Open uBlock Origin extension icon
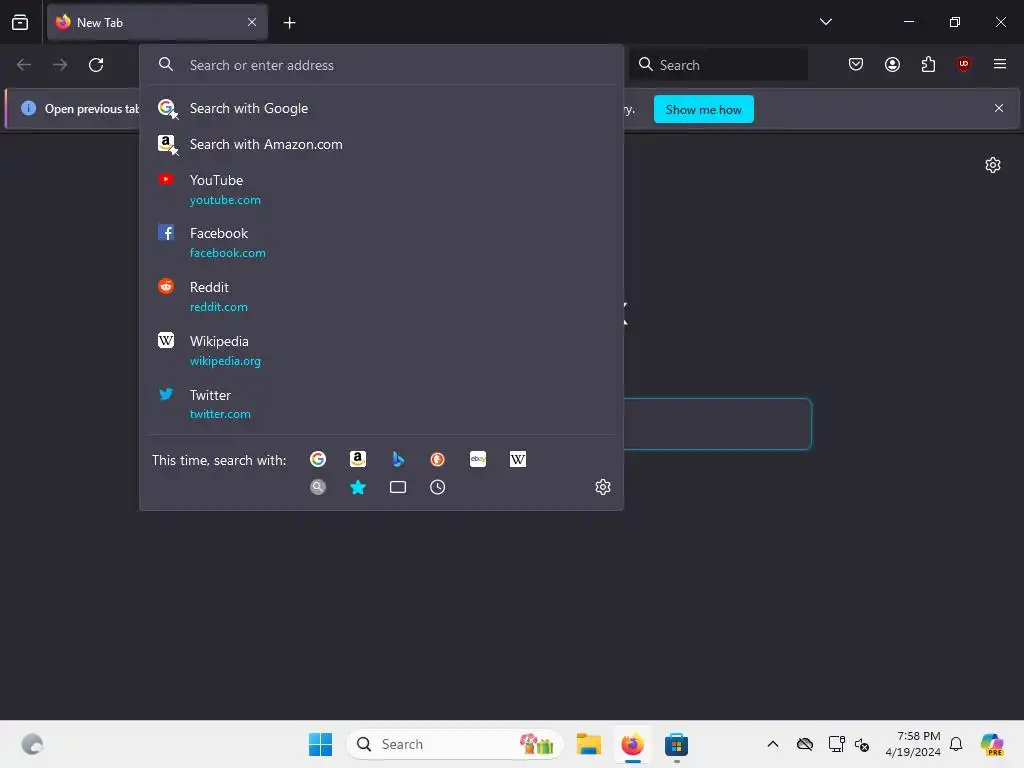This screenshot has width=1024, height=768. click(x=963, y=64)
